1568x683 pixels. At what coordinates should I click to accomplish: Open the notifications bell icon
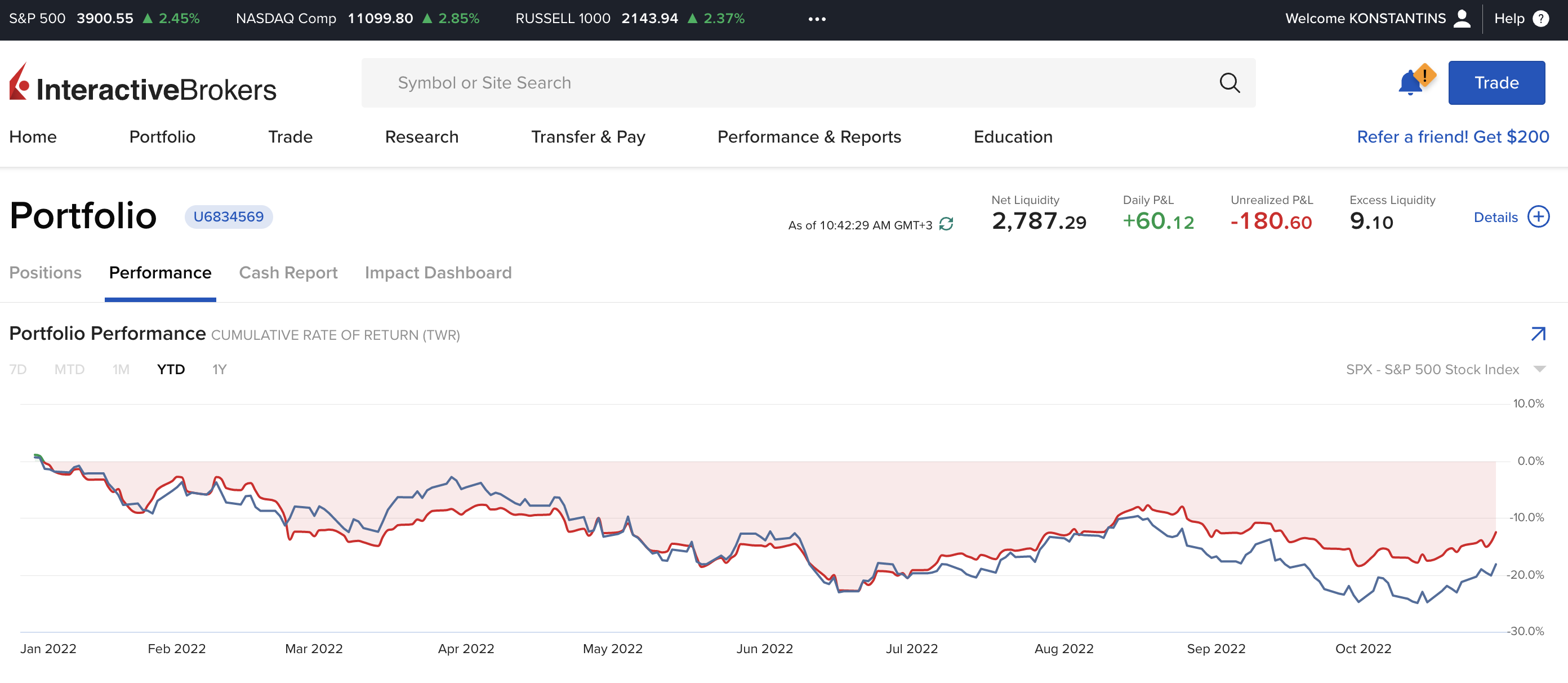pos(1410,83)
